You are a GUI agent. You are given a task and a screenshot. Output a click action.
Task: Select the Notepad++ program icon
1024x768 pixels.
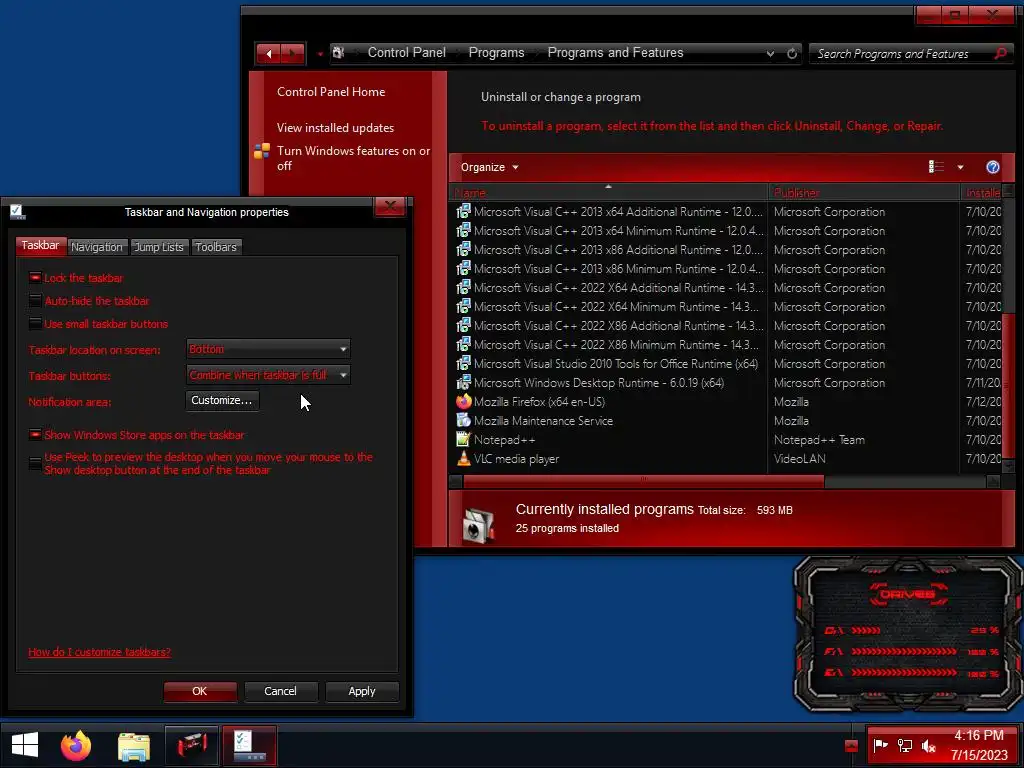click(463, 440)
